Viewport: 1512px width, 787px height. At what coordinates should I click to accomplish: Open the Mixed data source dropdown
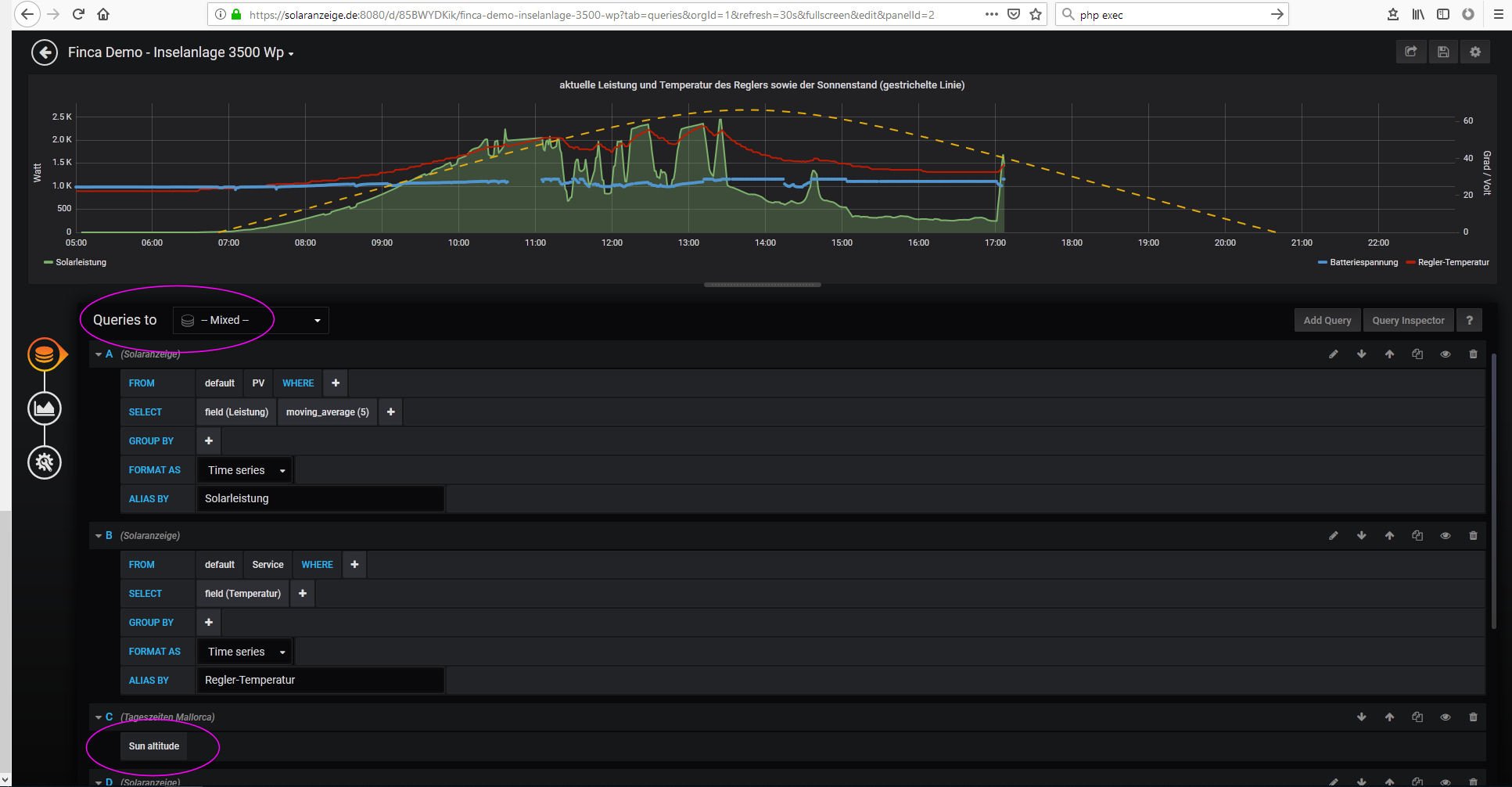250,320
